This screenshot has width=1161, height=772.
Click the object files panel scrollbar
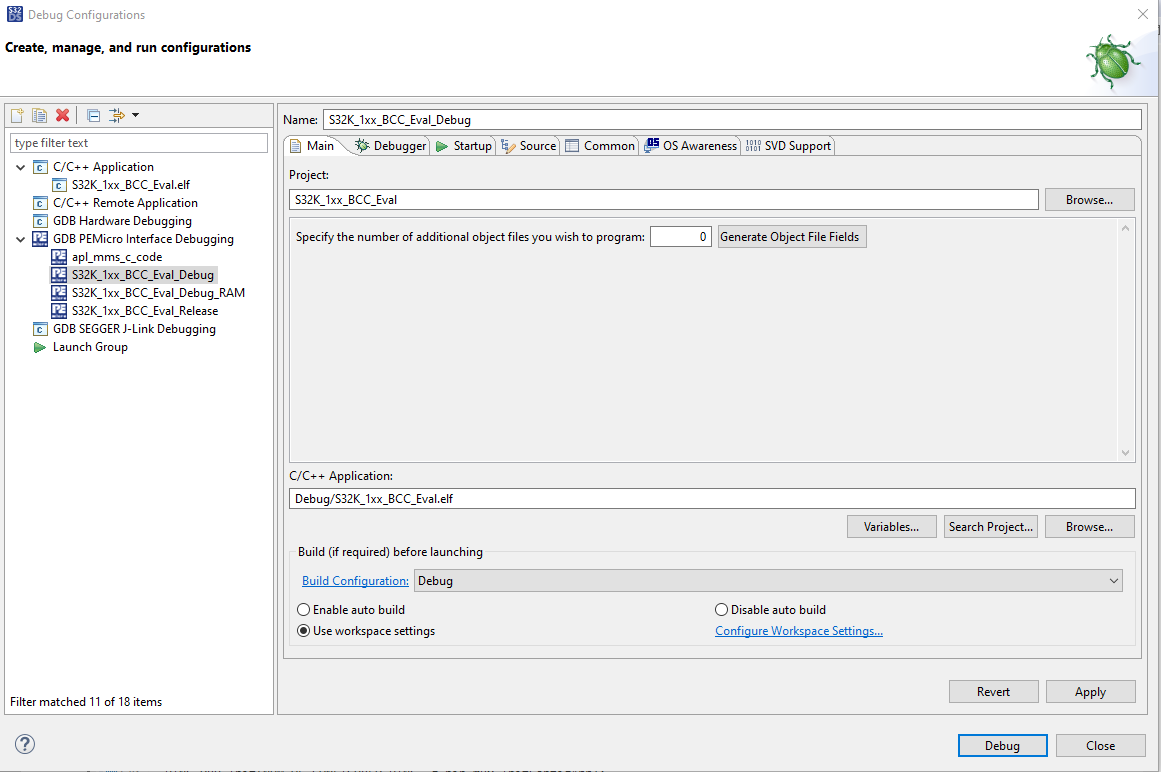(x=1127, y=340)
